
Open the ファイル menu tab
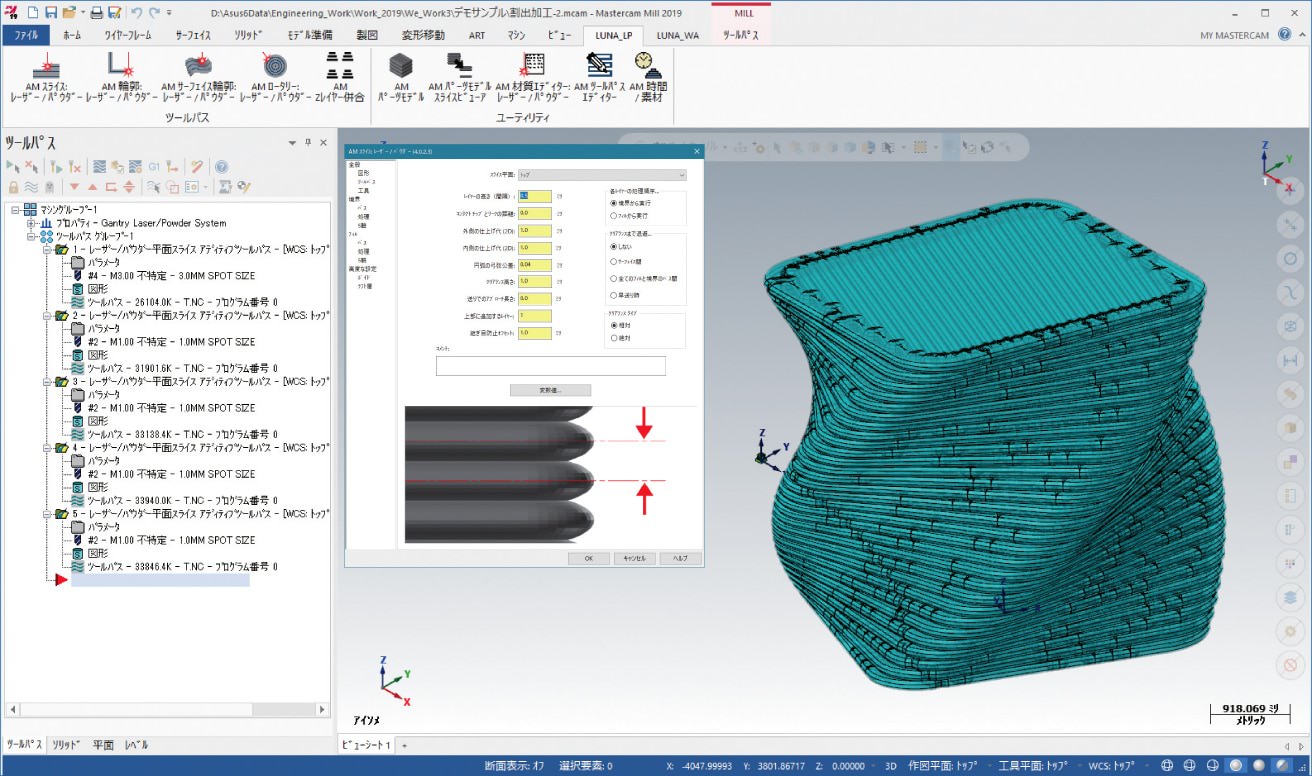pyautogui.click(x=26, y=35)
